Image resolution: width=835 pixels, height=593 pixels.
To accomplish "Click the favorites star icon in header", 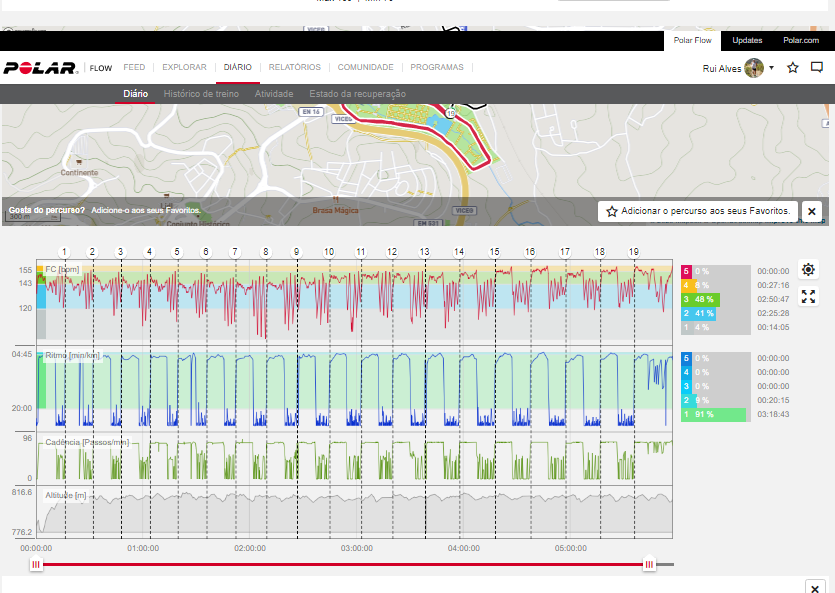I will 793,68.
